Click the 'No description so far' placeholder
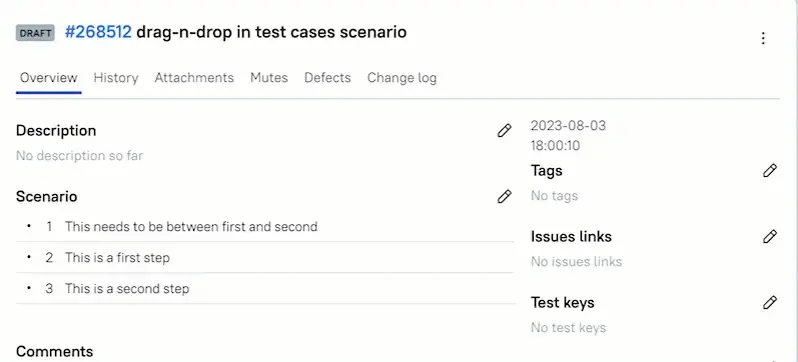This screenshot has width=798, height=362. point(79,155)
